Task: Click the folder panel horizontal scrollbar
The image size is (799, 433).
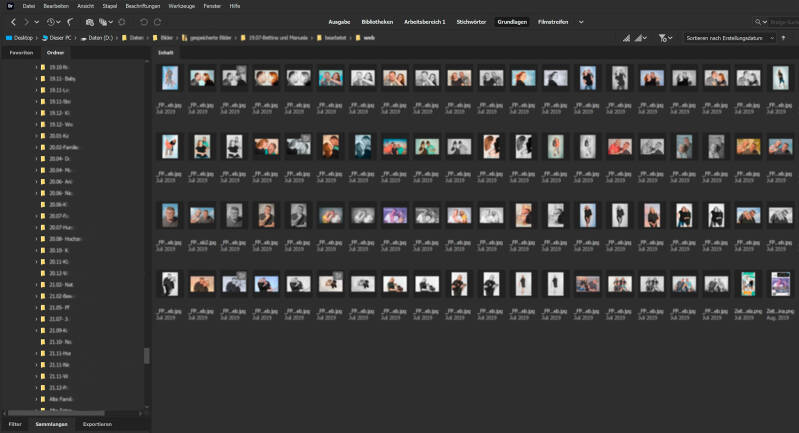Action: pyautogui.click(x=56, y=413)
